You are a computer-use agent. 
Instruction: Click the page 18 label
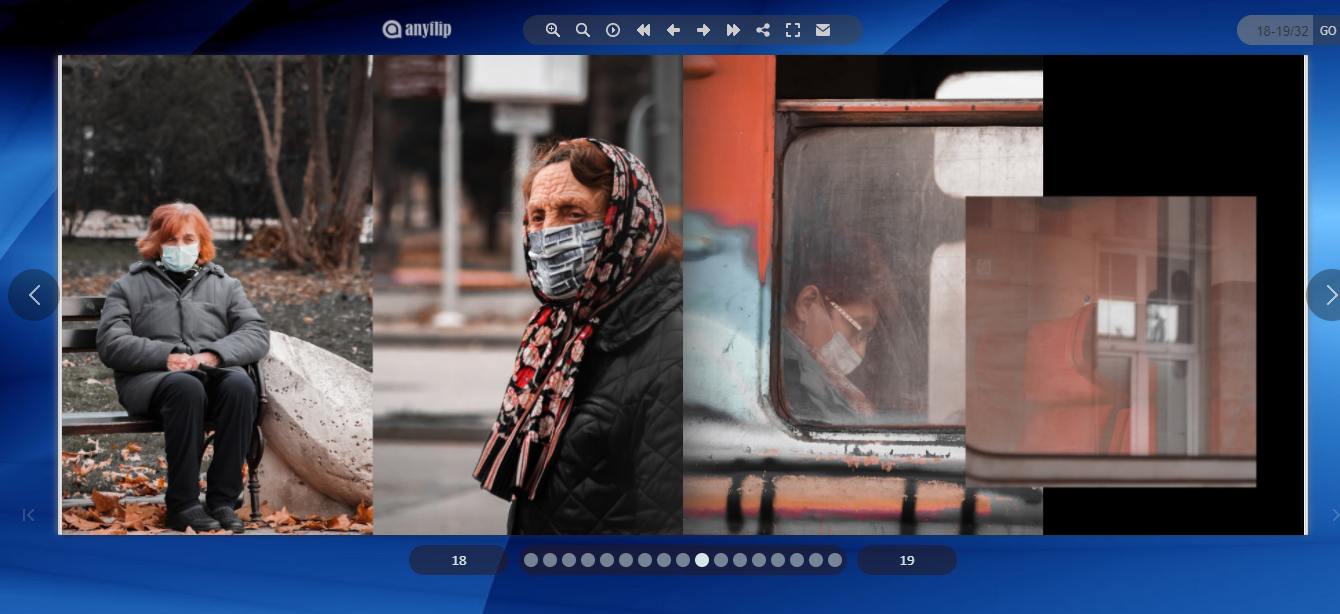point(459,560)
